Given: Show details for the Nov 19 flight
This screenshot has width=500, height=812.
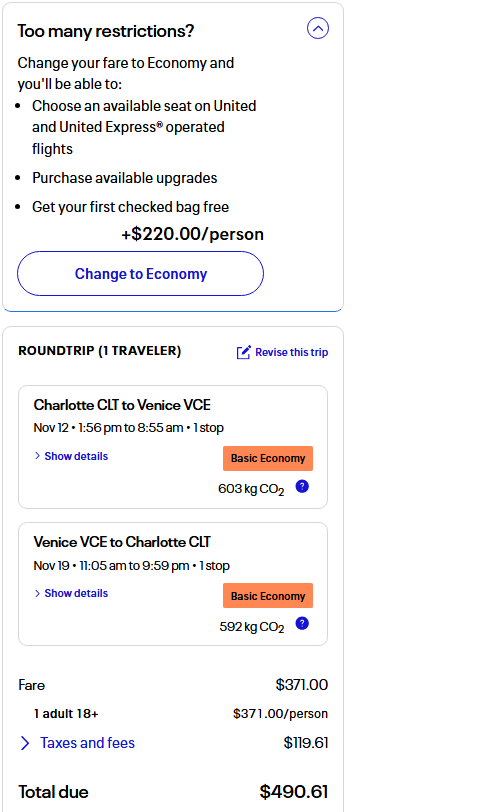Looking at the screenshot, I should point(76,593).
